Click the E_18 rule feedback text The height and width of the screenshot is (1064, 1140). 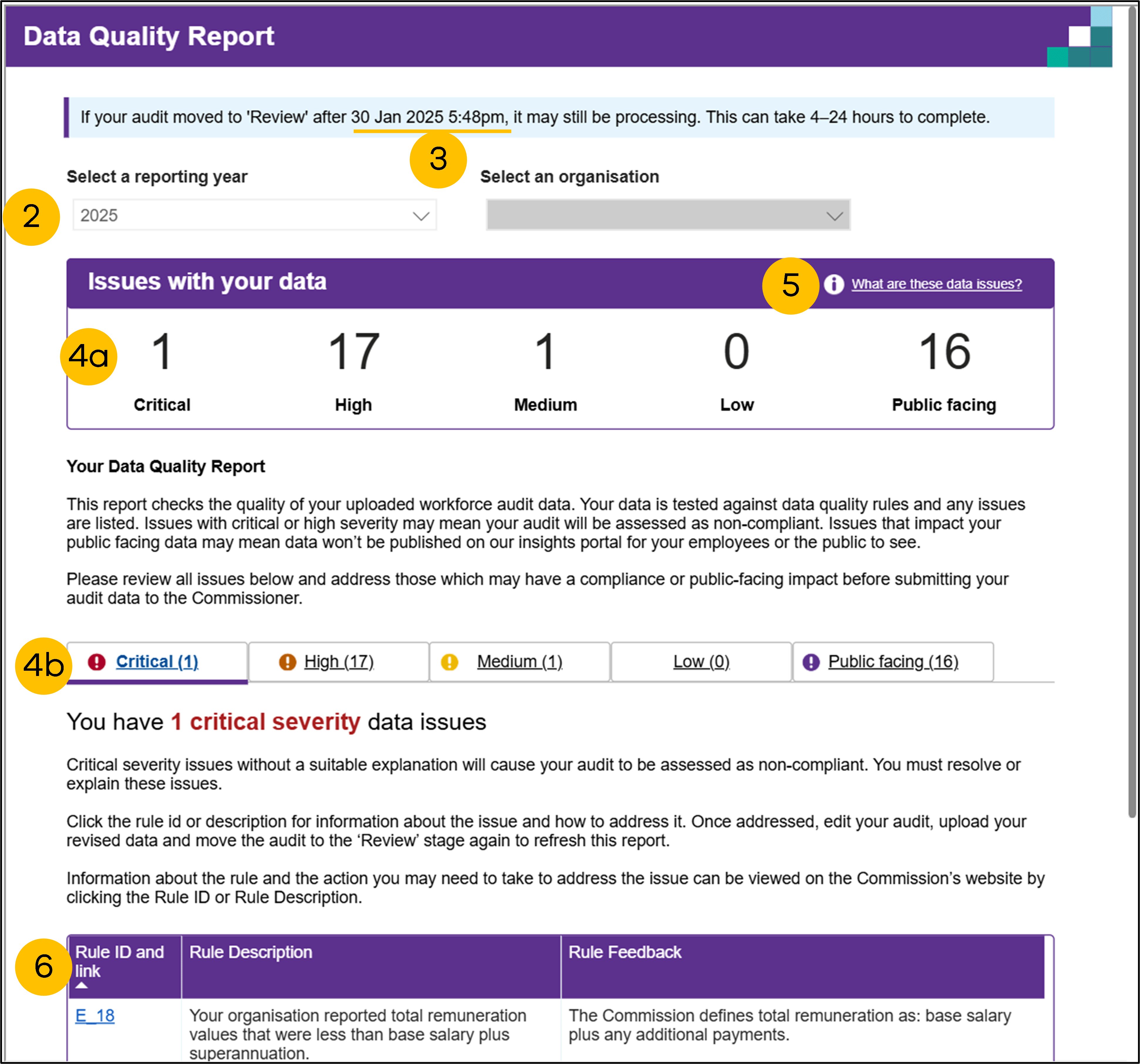click(x=790, y=1025)
